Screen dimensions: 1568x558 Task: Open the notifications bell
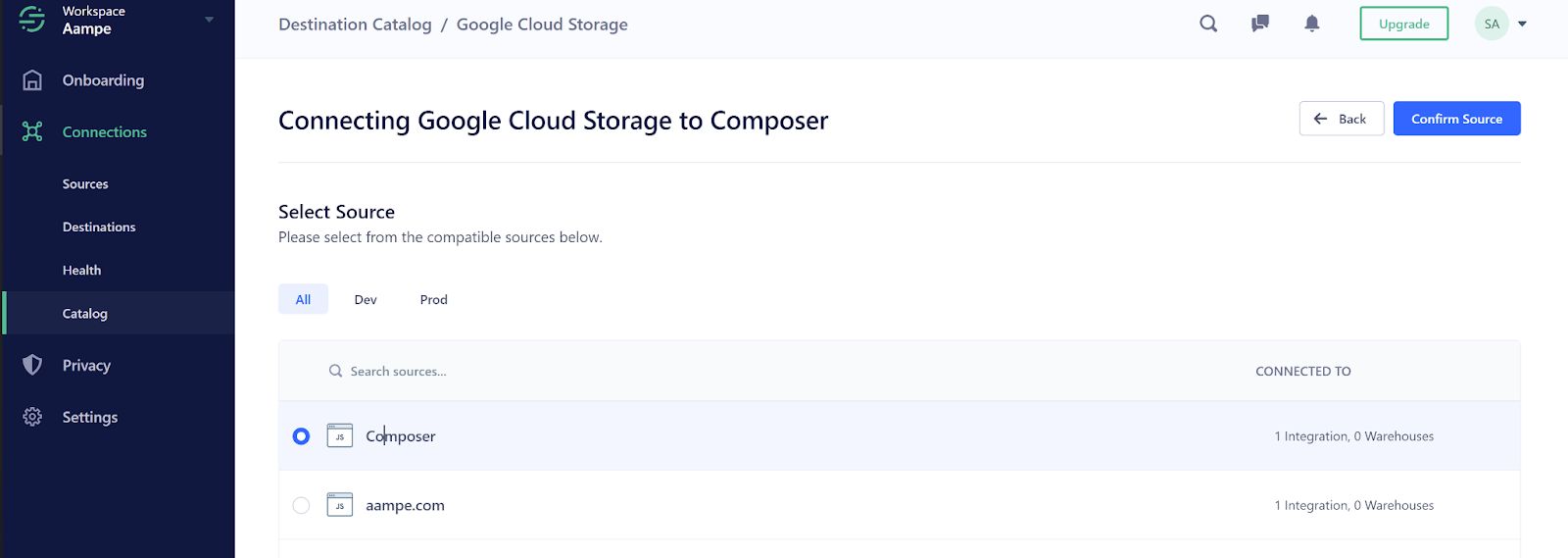[1312, 24]
